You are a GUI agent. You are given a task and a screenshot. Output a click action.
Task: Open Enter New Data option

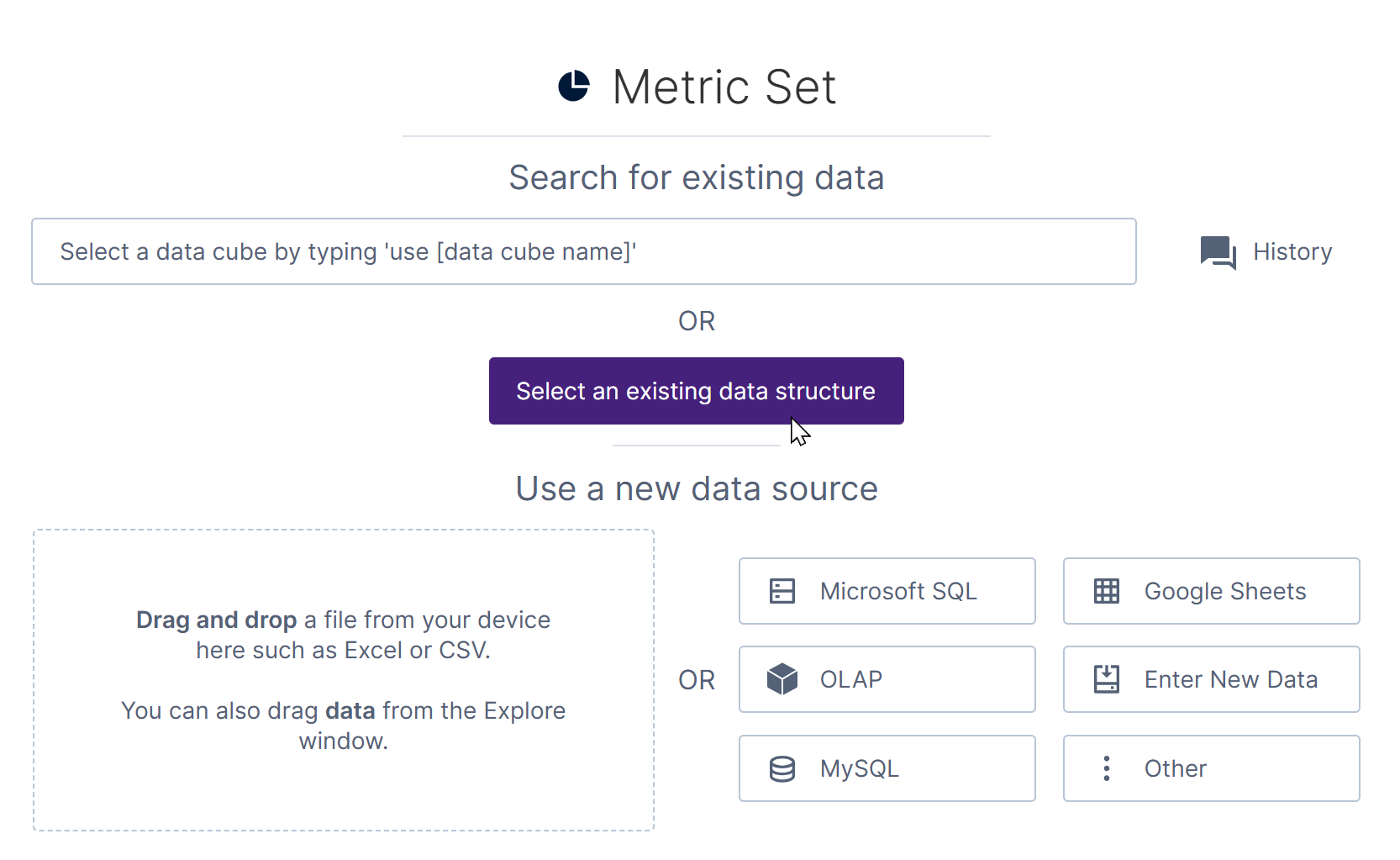1212,679
